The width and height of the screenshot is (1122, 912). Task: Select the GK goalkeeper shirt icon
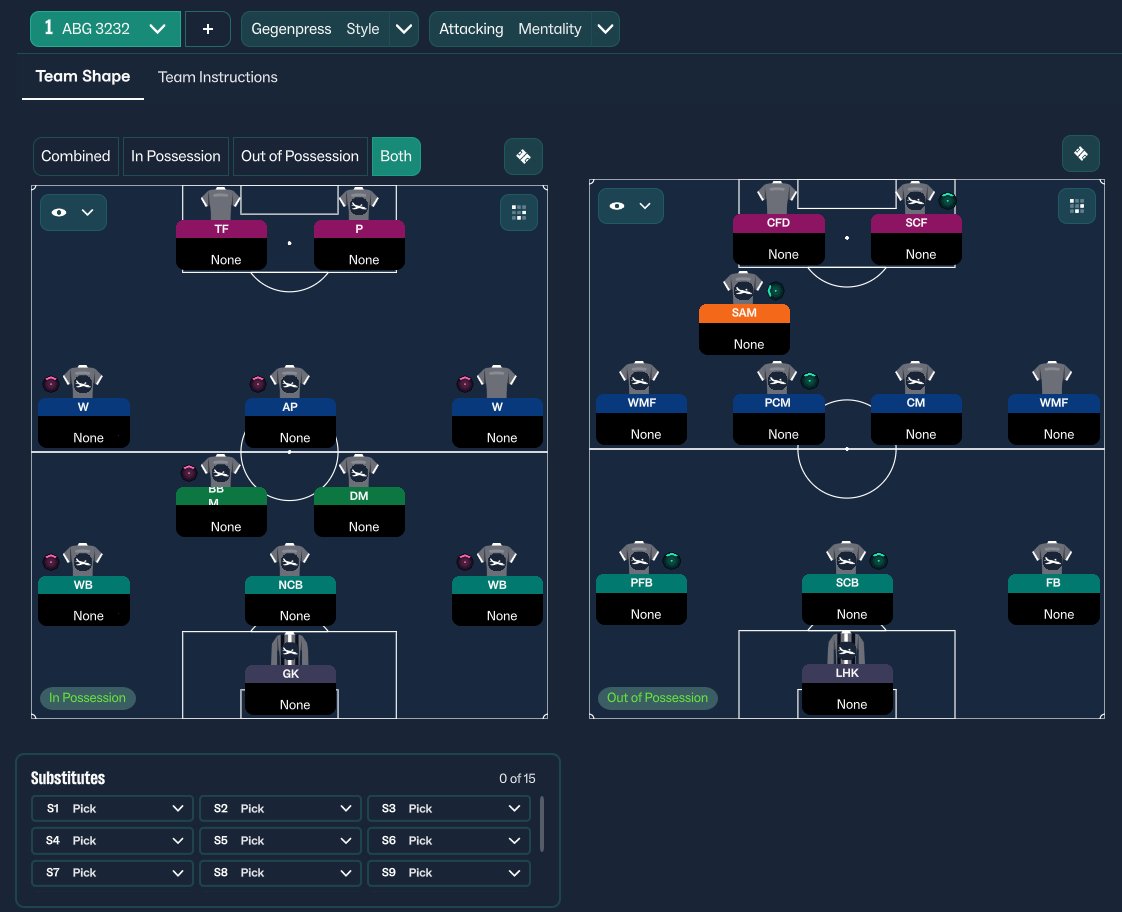290,648
